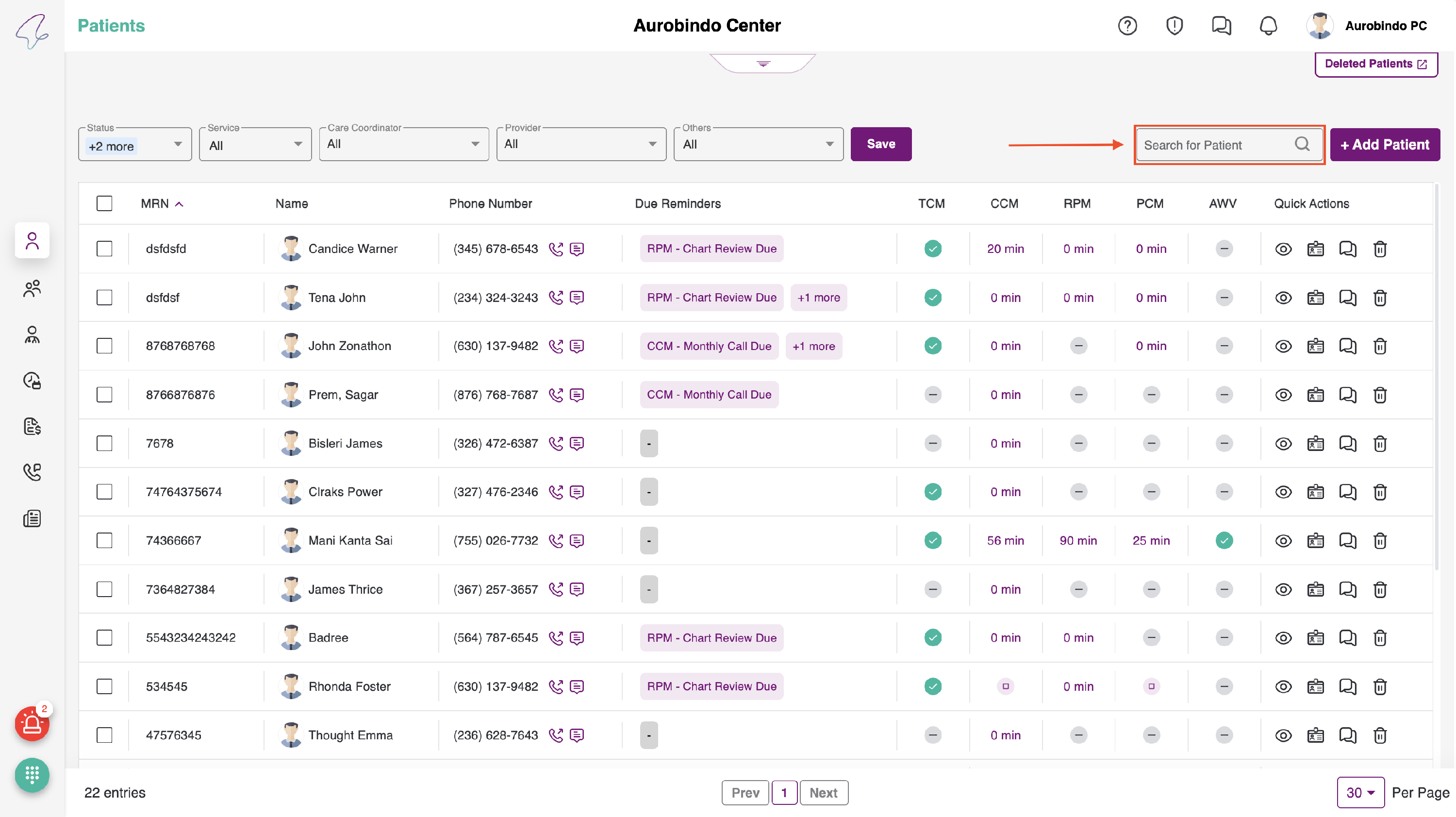Check the box for John Zonathon row
The width and height of the screenshot is (1456, 817).
(x=104, y=346)
